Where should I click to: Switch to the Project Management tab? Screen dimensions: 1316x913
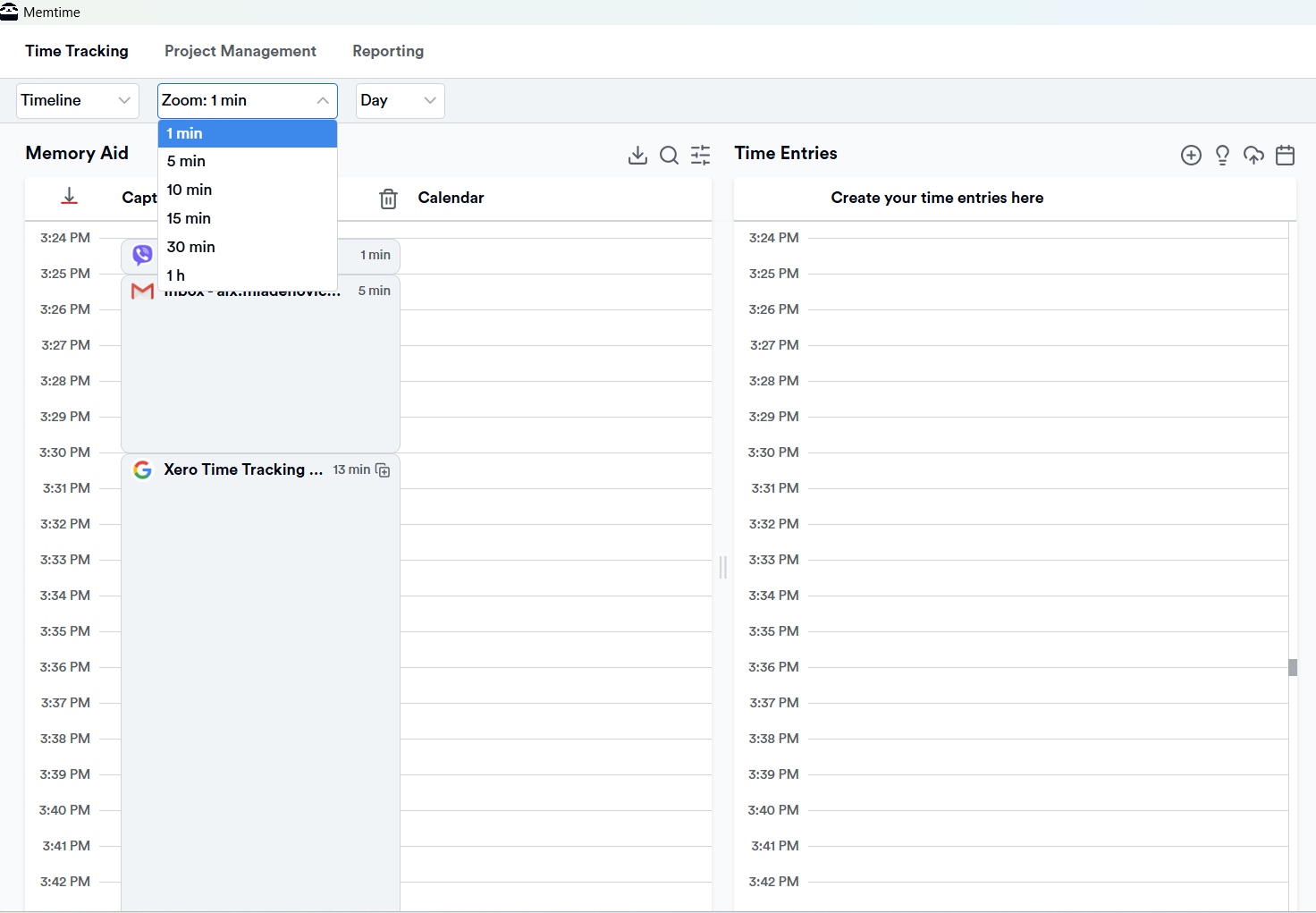tap(240, 51)
